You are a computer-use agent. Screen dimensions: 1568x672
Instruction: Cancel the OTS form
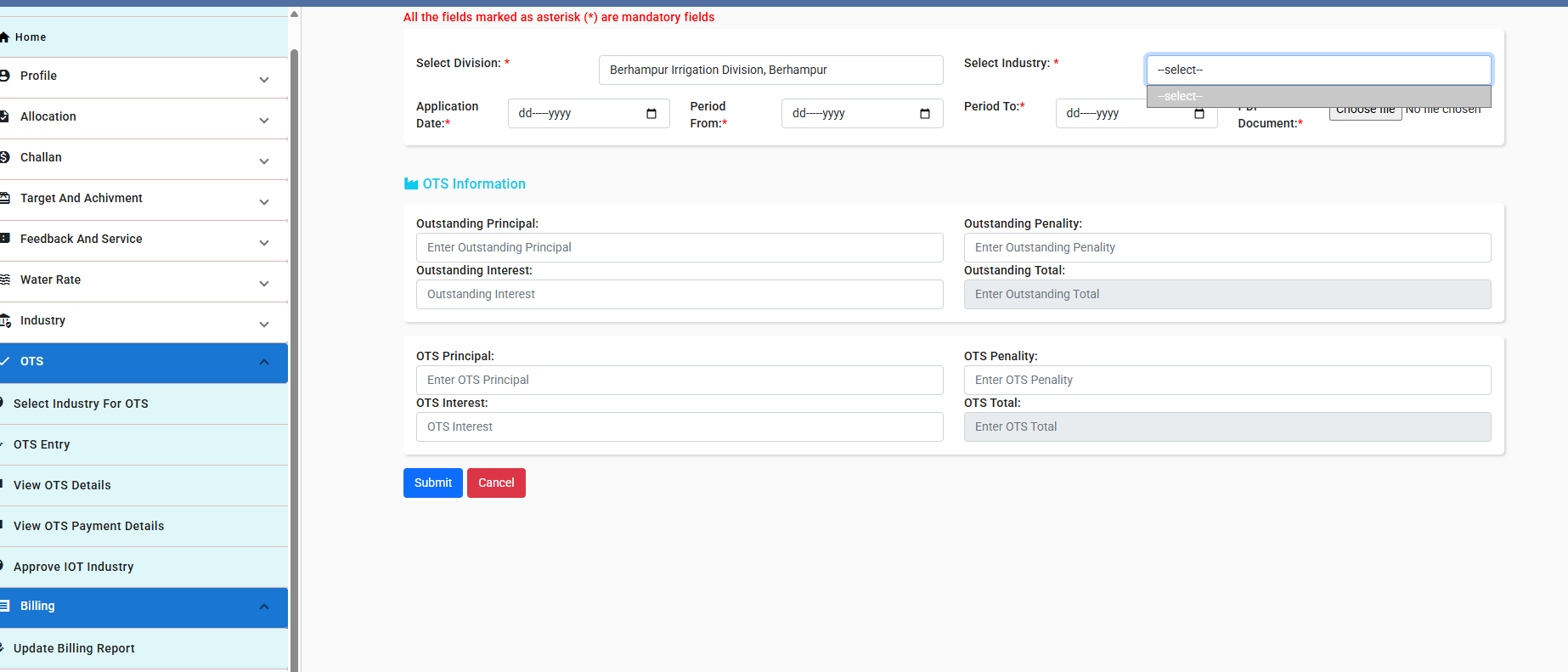click(x=496, y=483)
